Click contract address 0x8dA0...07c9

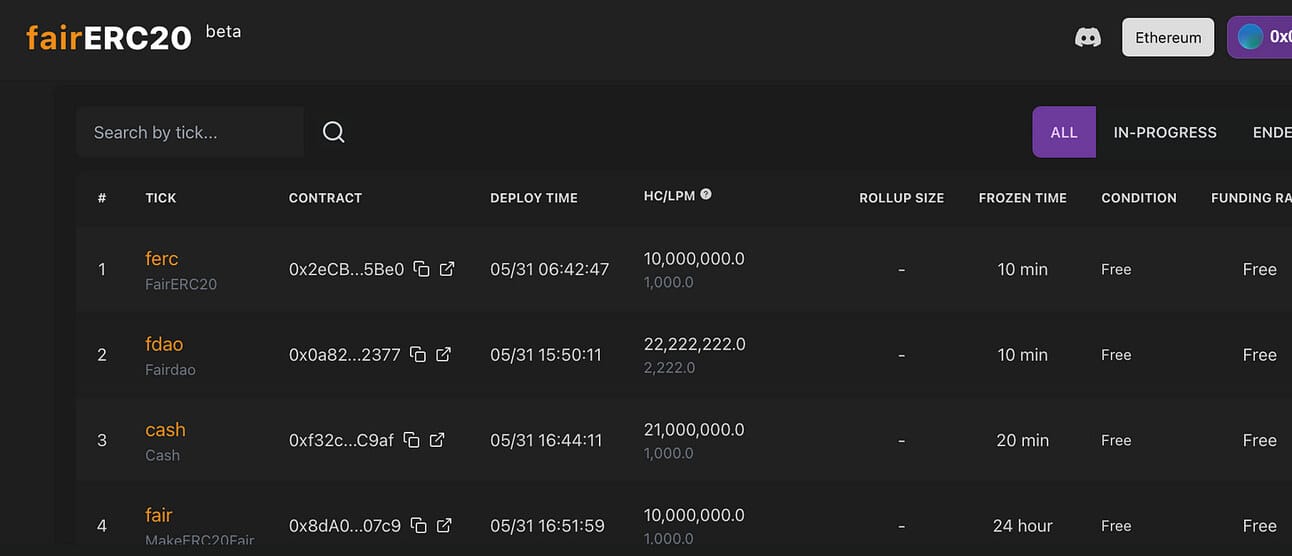coord(345,525)
